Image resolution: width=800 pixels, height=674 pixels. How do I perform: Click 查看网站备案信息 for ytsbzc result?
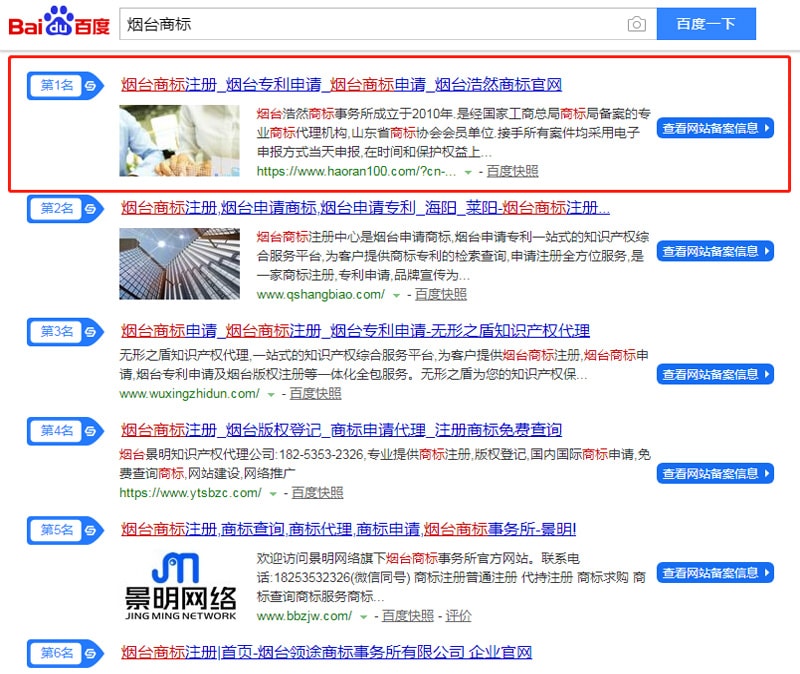coord(715,473)
